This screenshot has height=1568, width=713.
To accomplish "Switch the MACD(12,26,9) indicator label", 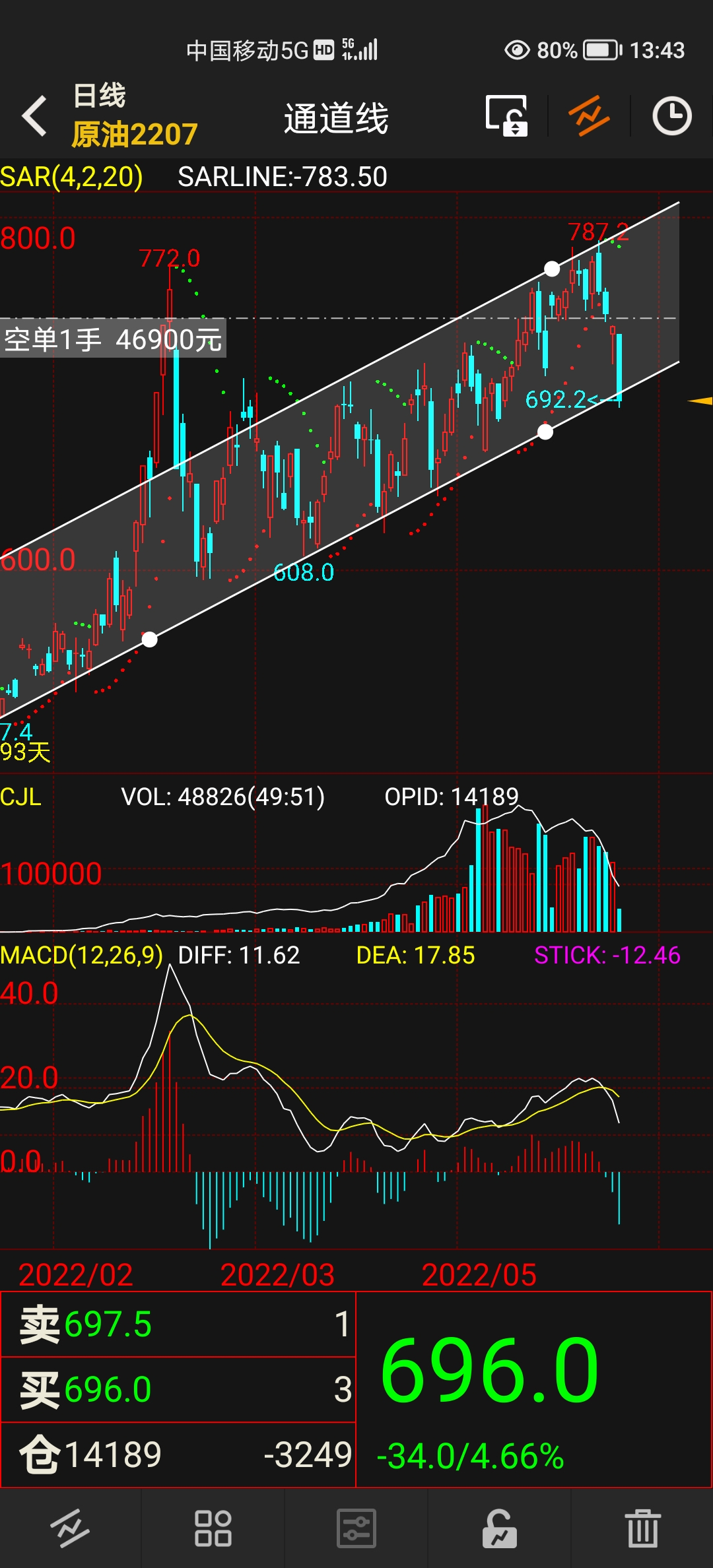I will coord(81,955).
